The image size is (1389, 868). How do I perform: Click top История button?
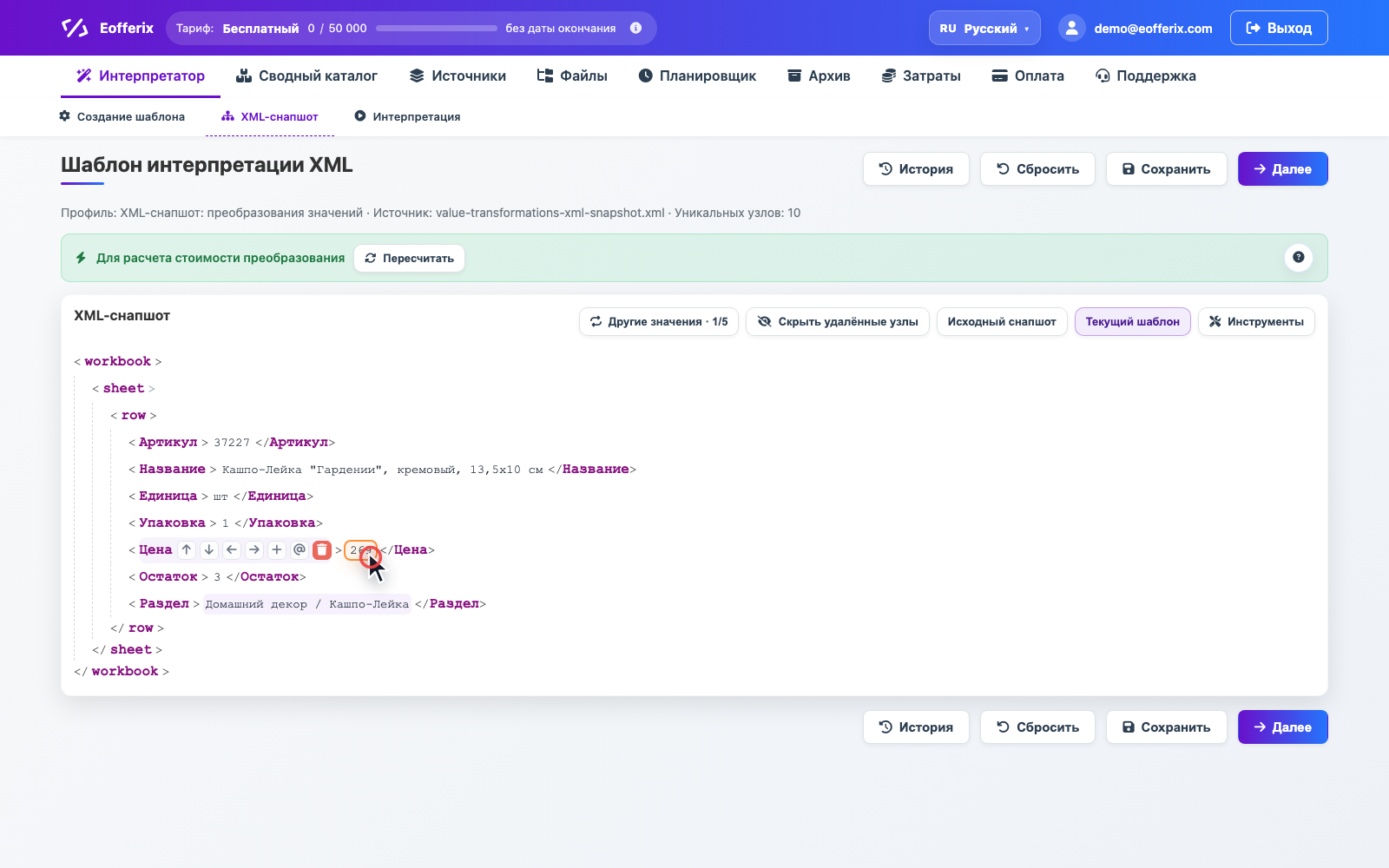pyautogui.click(x=916, y=169)
